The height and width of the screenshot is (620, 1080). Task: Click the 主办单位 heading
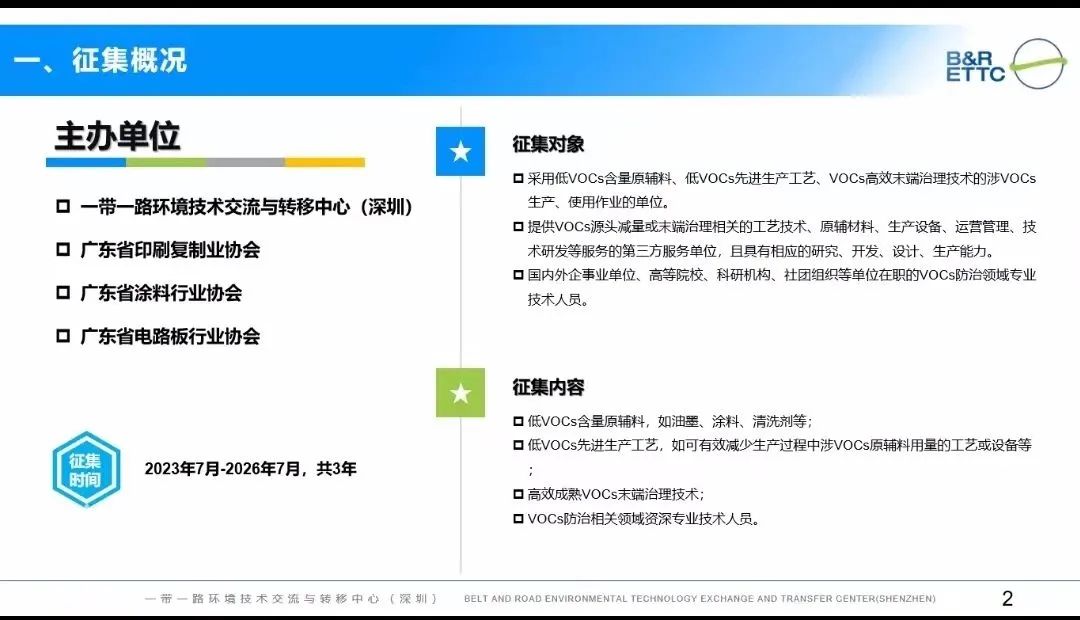117,136
